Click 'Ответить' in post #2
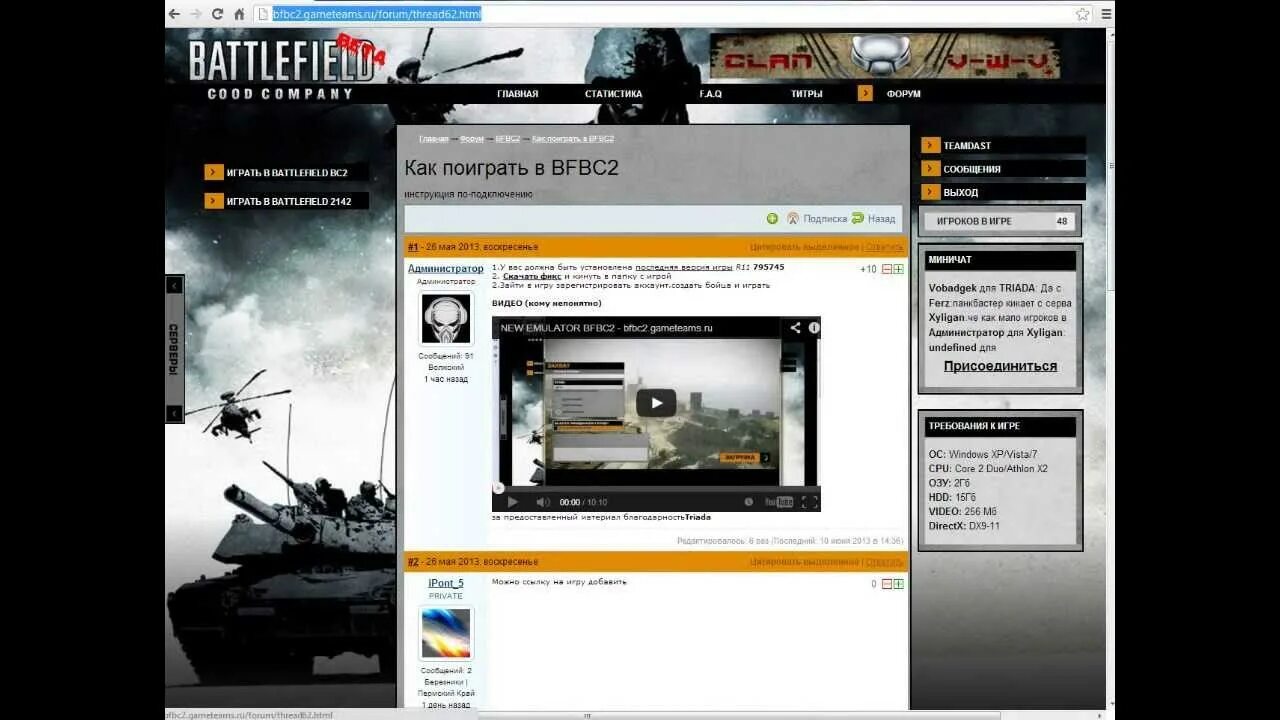The image size is (1280, 720). tap(884, 562)
